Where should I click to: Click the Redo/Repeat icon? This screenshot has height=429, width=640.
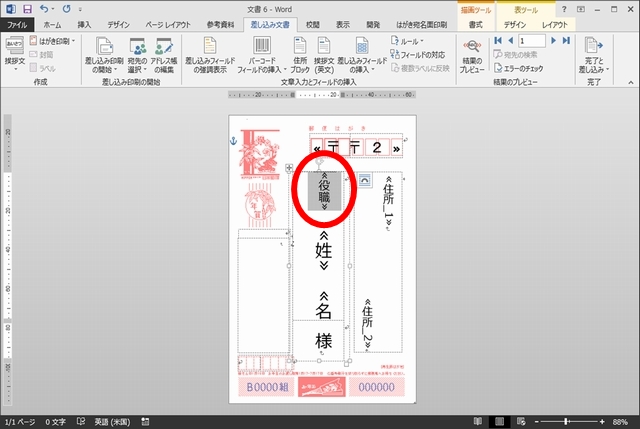pyautogui.click(x=66, y=9)
